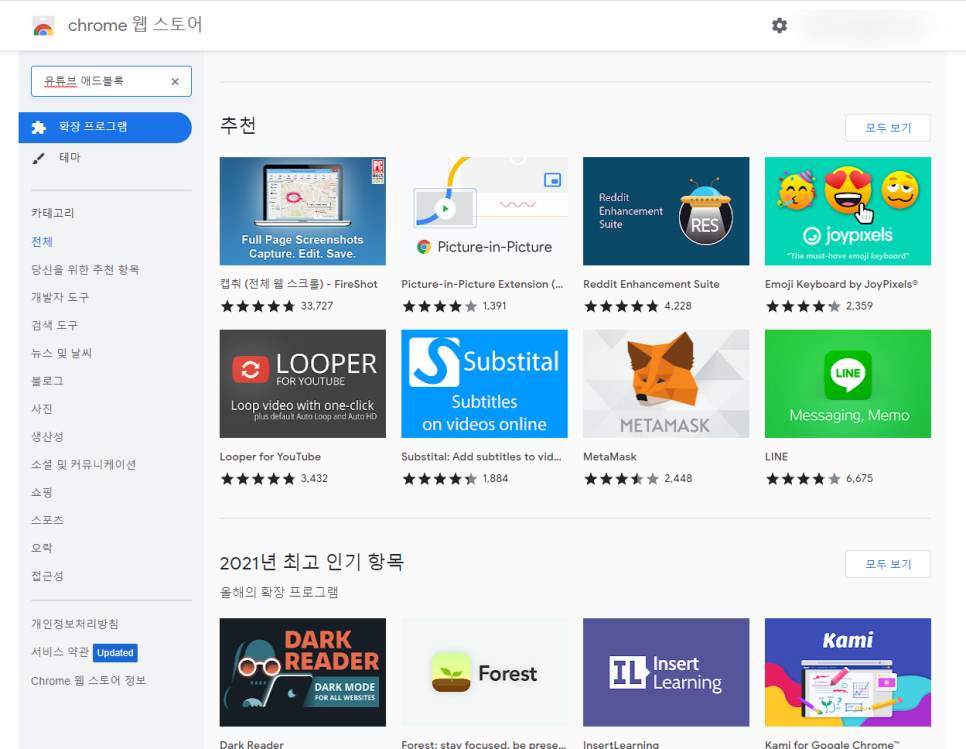966x749 pixels.
Task: Click the 33,727 star rating of FireShot
Action: click(x=277, y=306)
